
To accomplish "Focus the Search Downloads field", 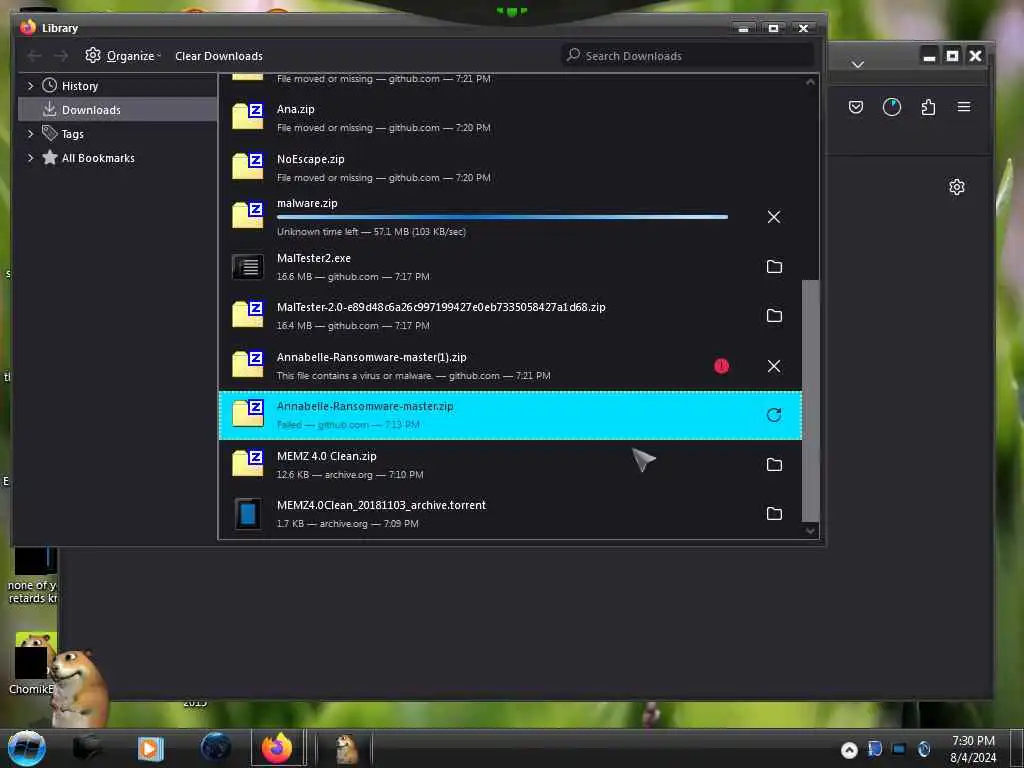I will click(x=688, y=56).
